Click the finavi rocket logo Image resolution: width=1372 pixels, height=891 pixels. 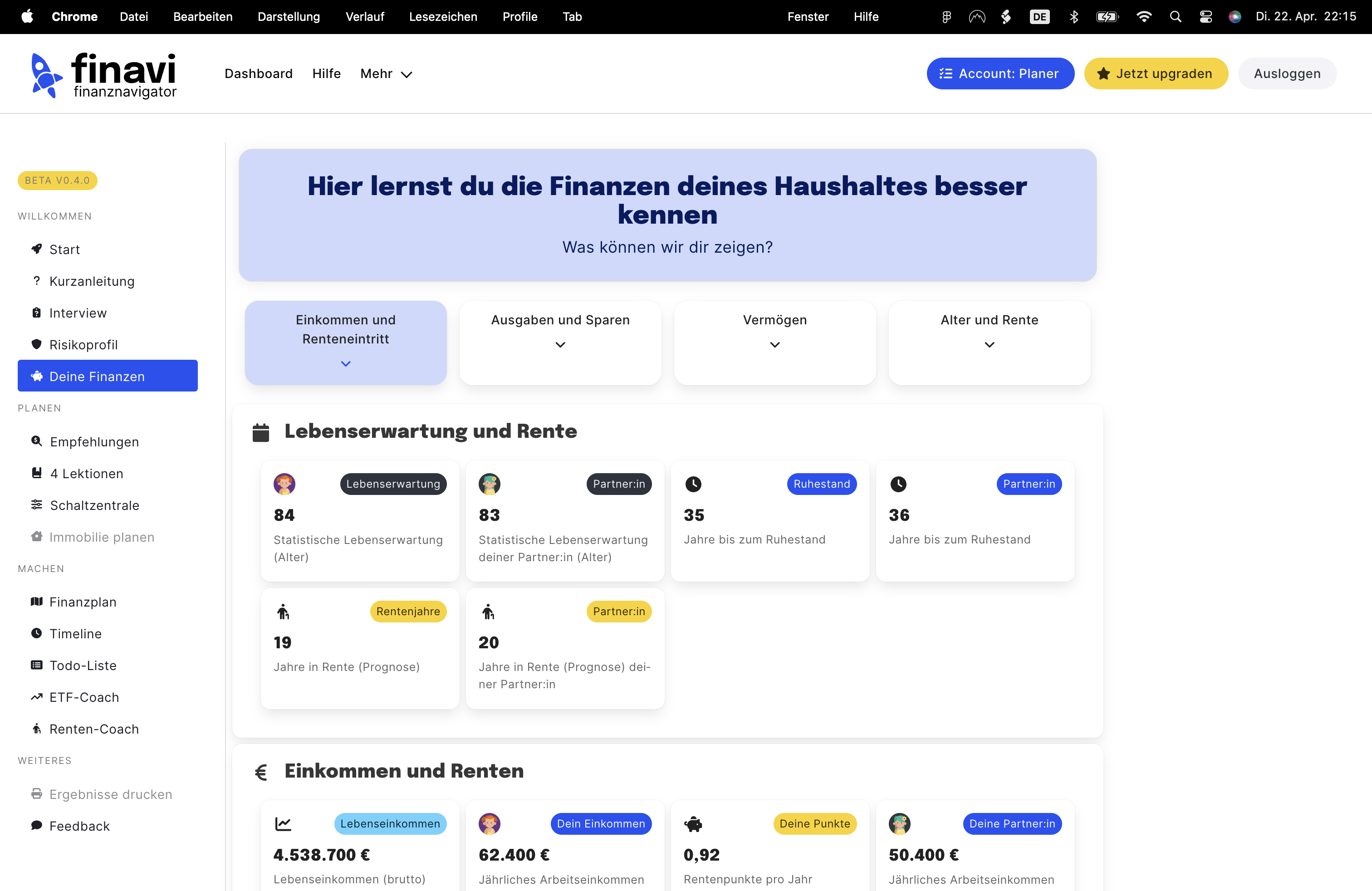pos(46,75)
